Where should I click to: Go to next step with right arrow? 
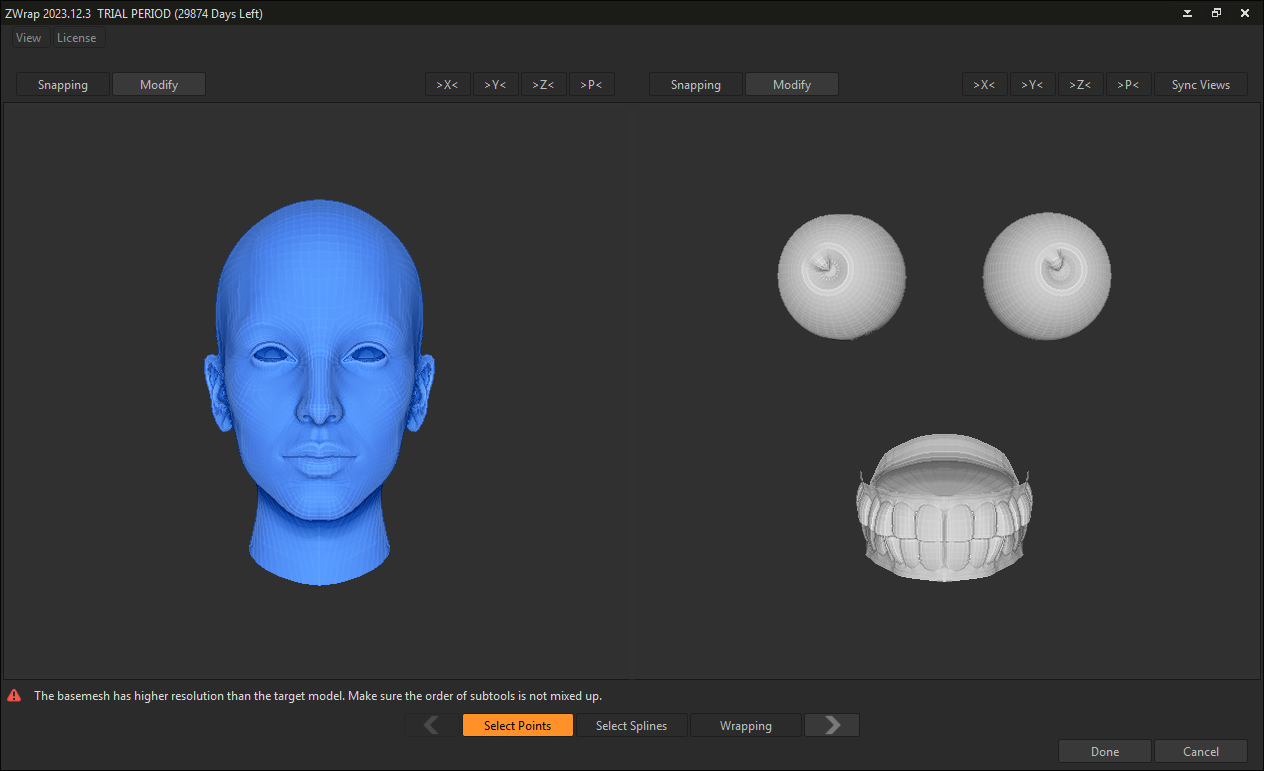(x=832, y=725)
